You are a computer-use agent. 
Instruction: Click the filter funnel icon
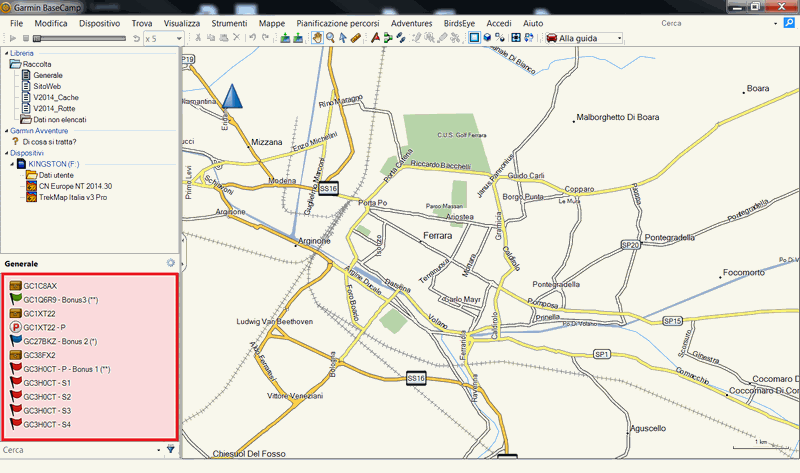(x=170, y=450)
